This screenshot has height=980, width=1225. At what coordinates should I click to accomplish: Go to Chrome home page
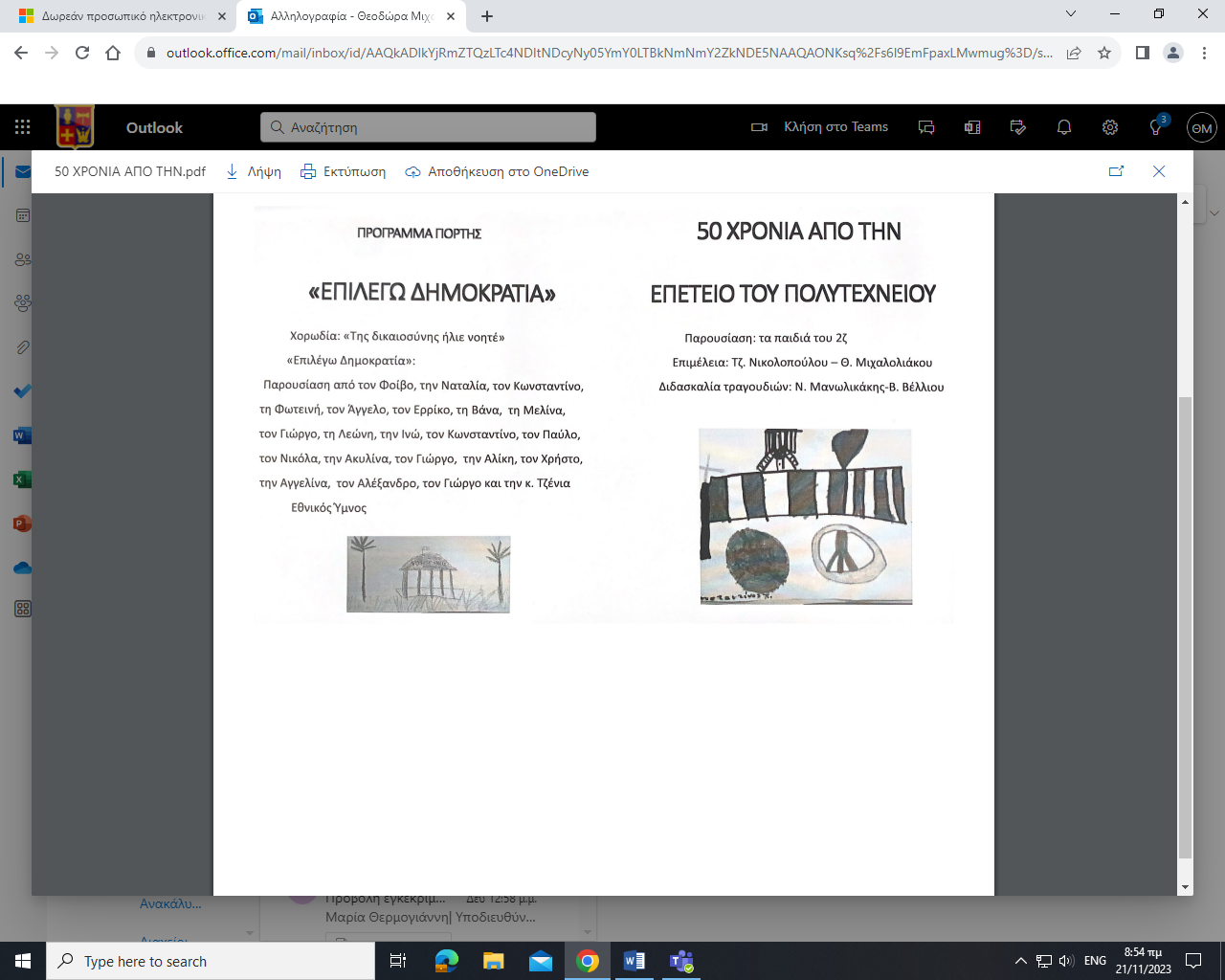[113, 53]
